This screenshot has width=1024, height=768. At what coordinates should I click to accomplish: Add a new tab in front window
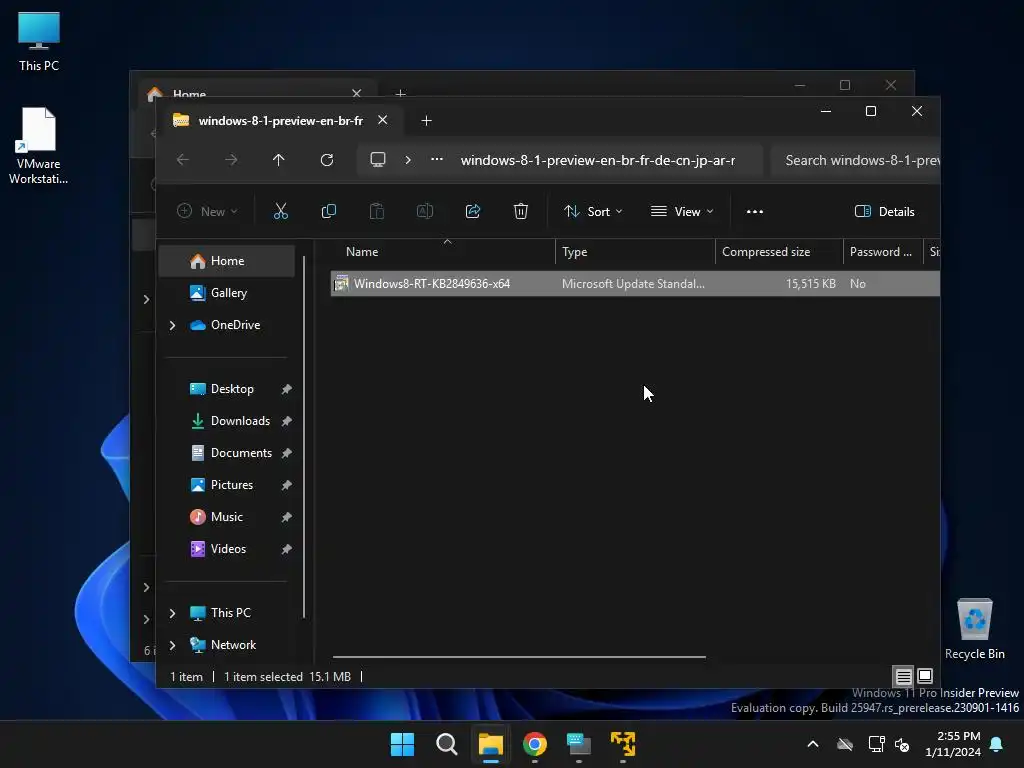click(x=426, y=121)
